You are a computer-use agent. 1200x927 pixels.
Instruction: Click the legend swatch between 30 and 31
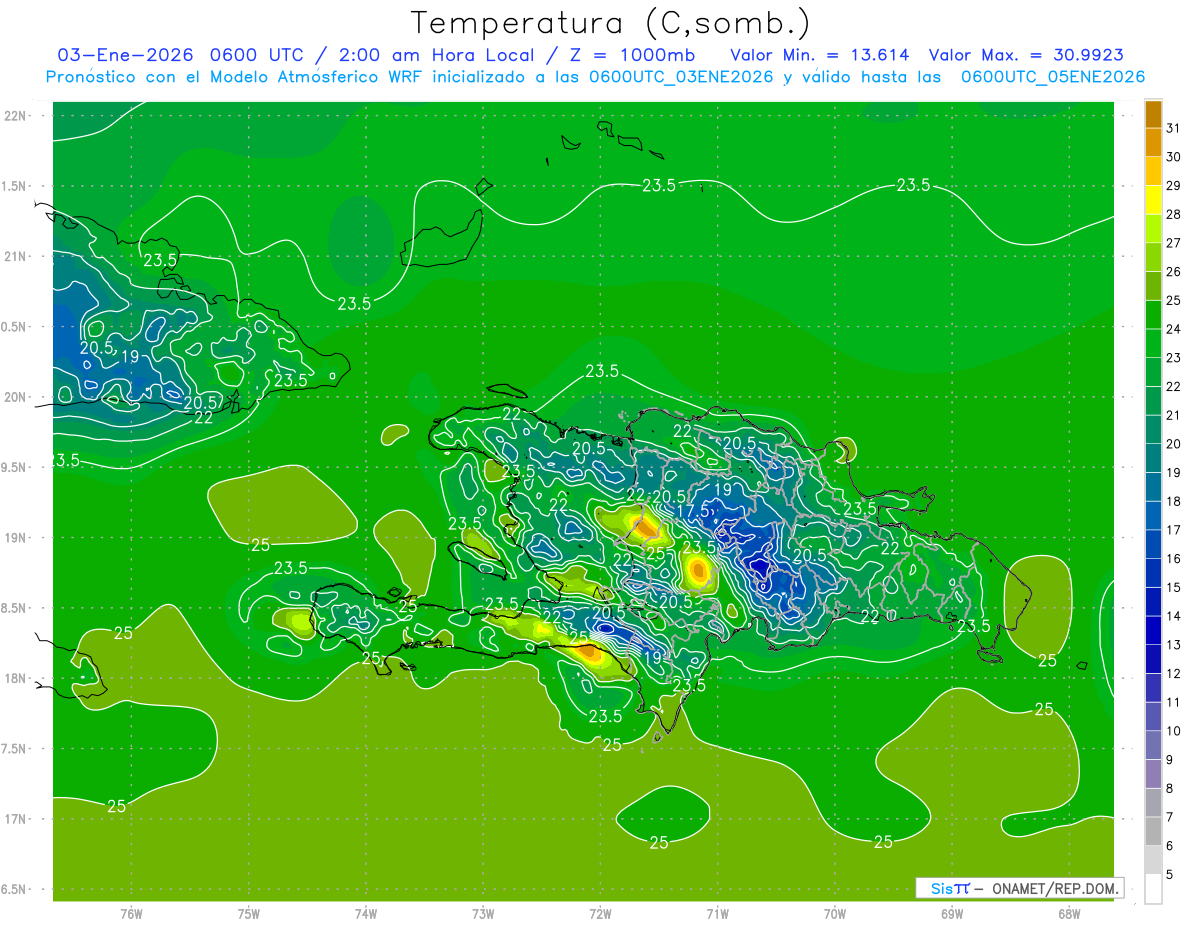click(x=1153, y=143)
